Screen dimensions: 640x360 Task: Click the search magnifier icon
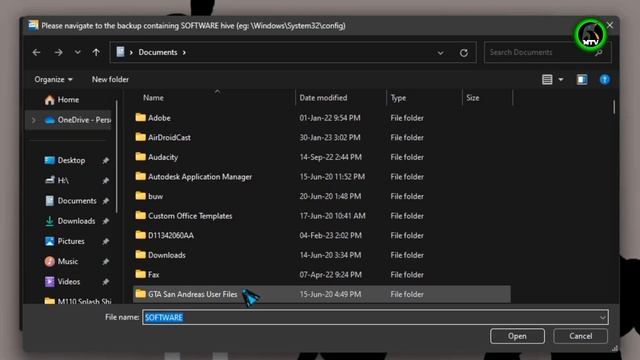click(599, 53)
